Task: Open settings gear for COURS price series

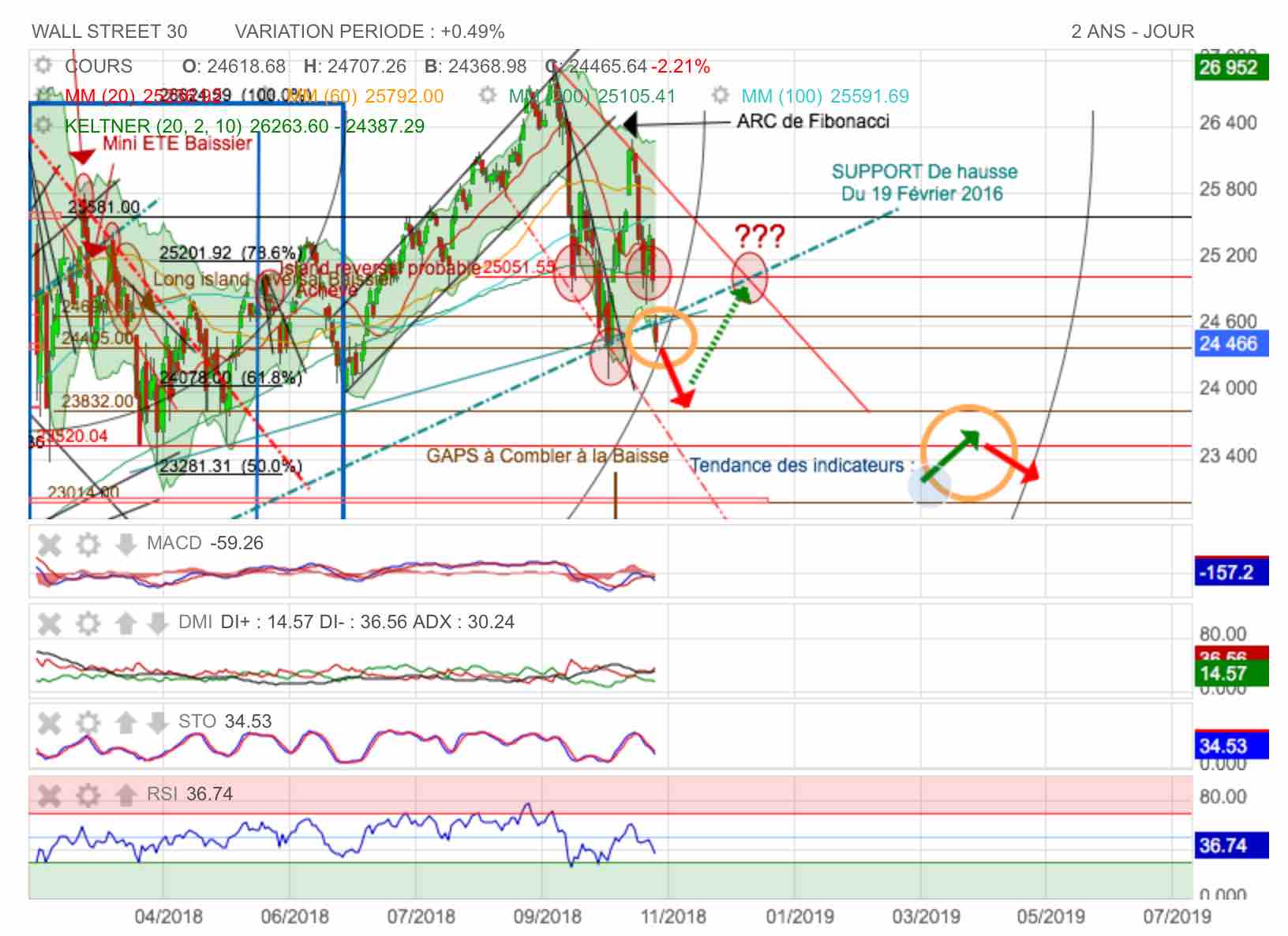Action: tap(44, 66)
